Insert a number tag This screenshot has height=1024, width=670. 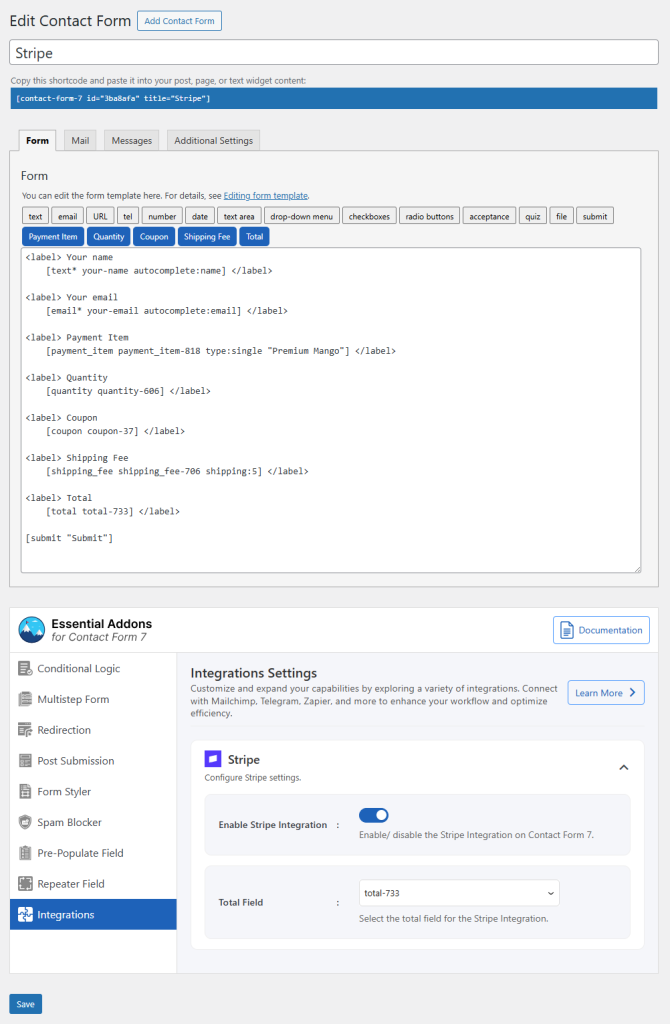(x=161, y=216)
